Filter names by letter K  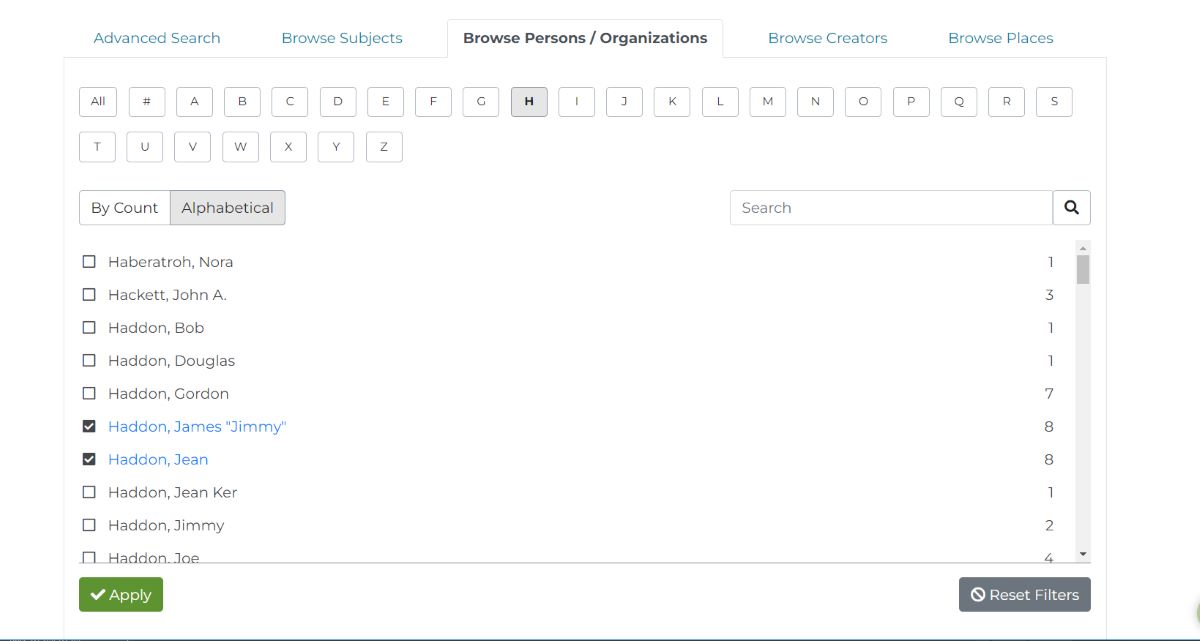(672, 101)
